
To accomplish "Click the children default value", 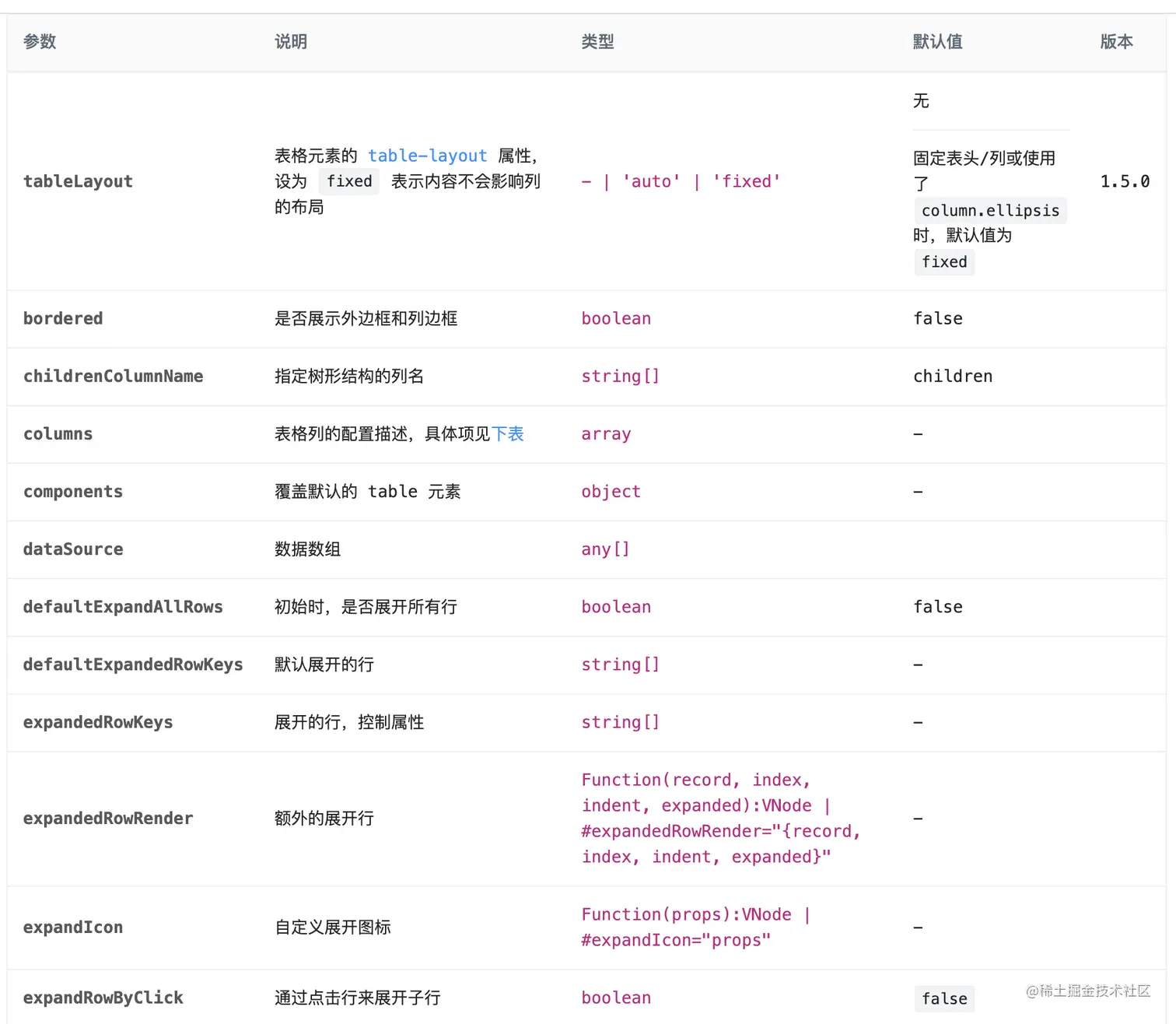I will pyautogui.click(x=953, y=376).
